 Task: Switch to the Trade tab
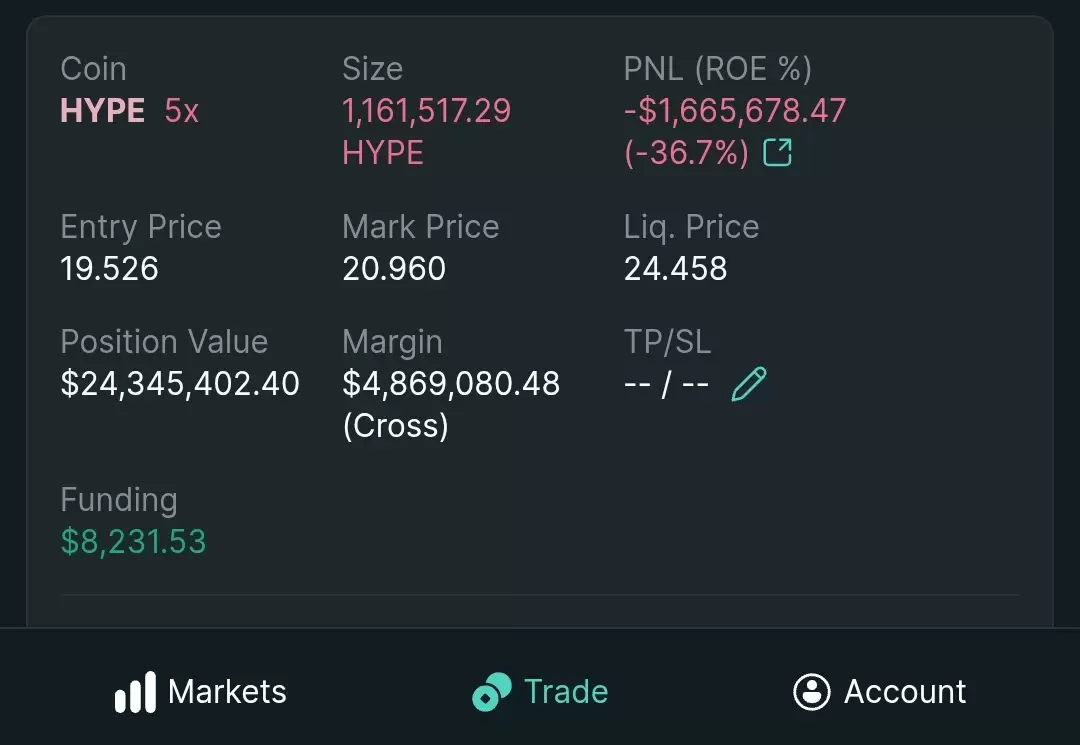click(x=541, y=692)
